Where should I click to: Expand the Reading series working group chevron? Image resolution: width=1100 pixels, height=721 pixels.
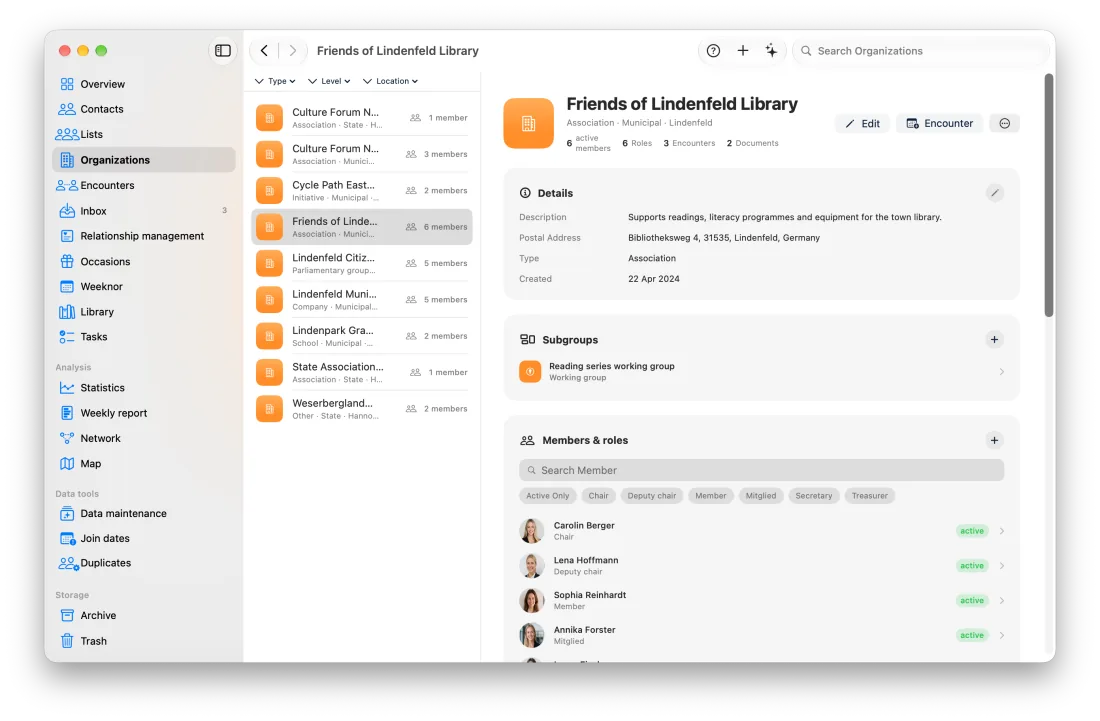click(x=1001, y=372)
